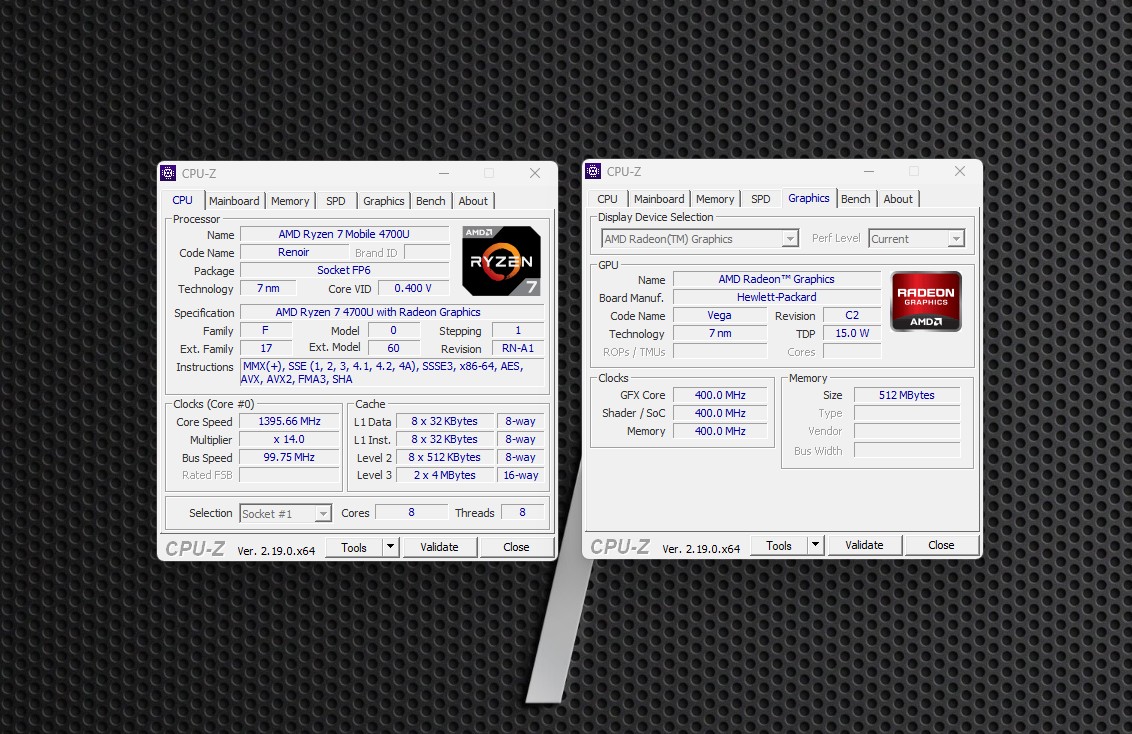
Task: Open the Perf Level combo box
Action: coord(955,239)
